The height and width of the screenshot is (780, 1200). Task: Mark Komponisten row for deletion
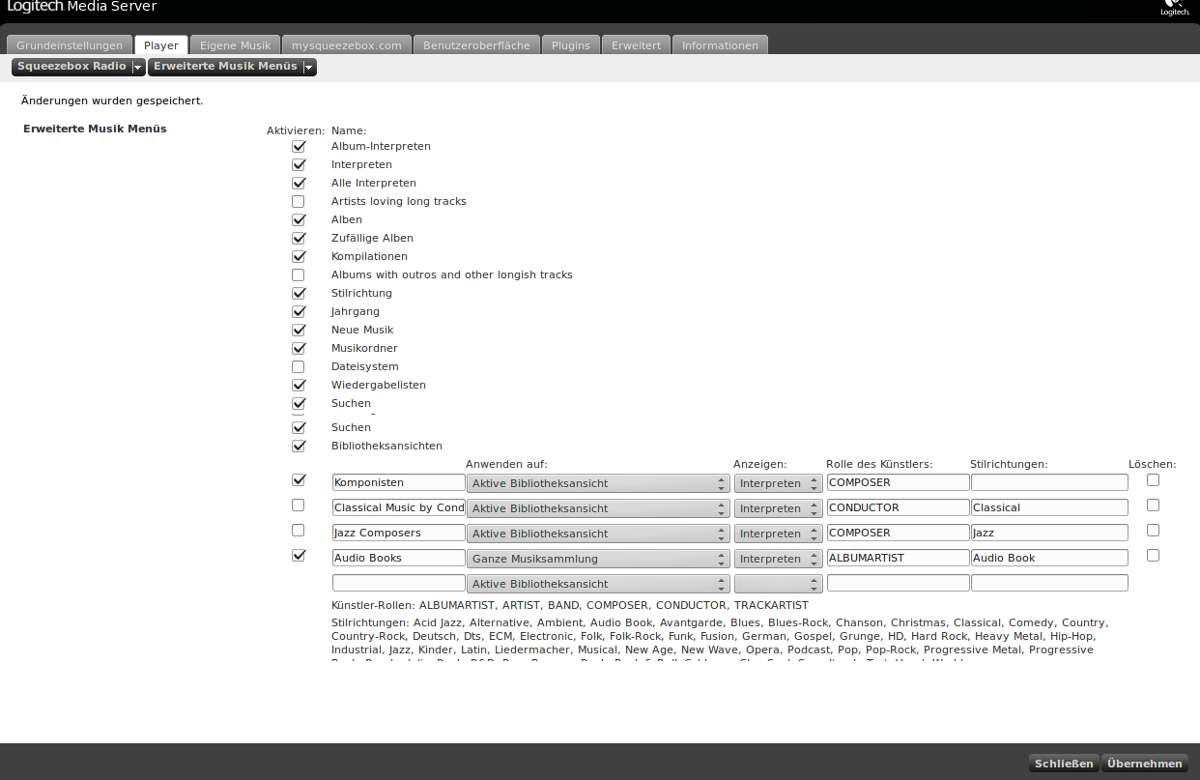pos(1153,480)
